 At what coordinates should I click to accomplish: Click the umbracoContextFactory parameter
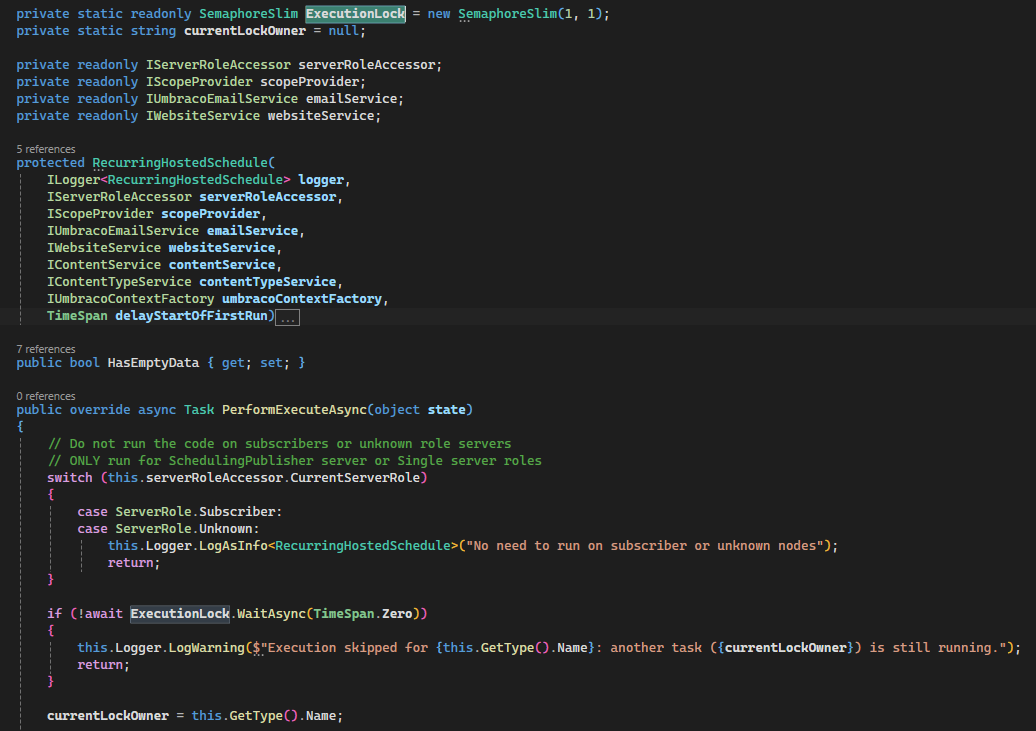click(x=302, y=299)
